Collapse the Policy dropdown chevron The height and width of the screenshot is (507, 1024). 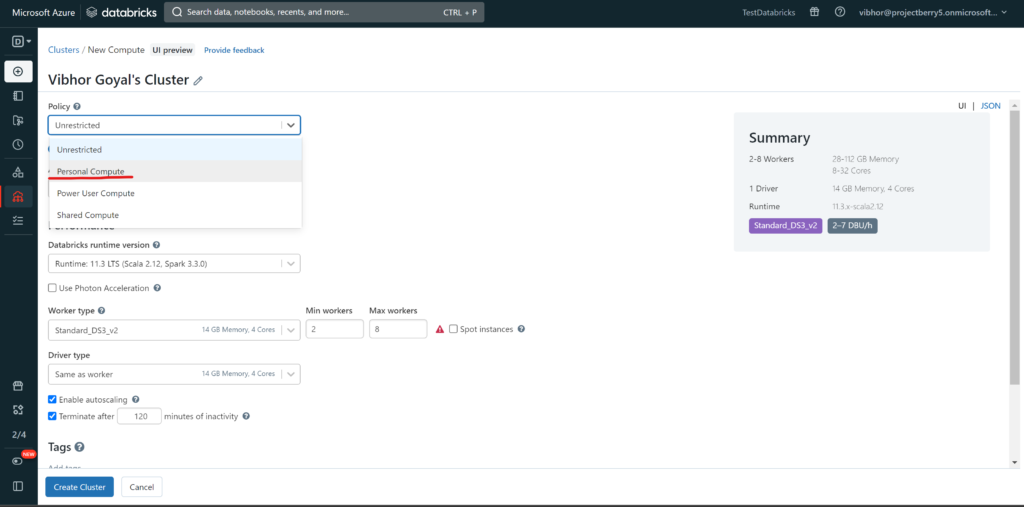[291, 125]
